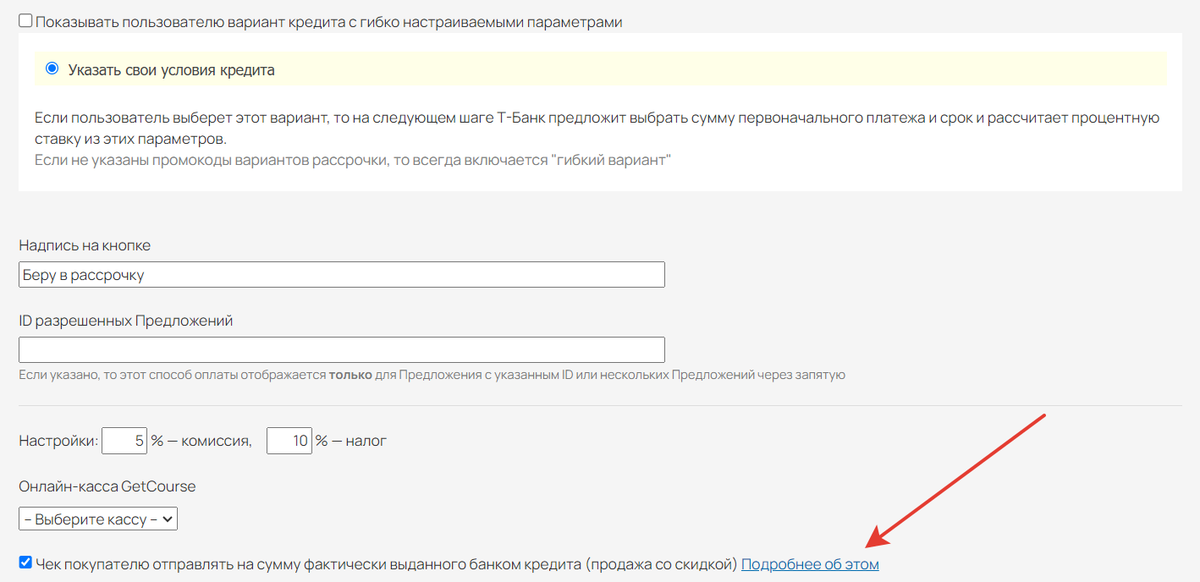The image size is (1200, 582).
Task: Uncheck the 'Чек покупателю отправлять' checkbox
Action: [26, 564]
